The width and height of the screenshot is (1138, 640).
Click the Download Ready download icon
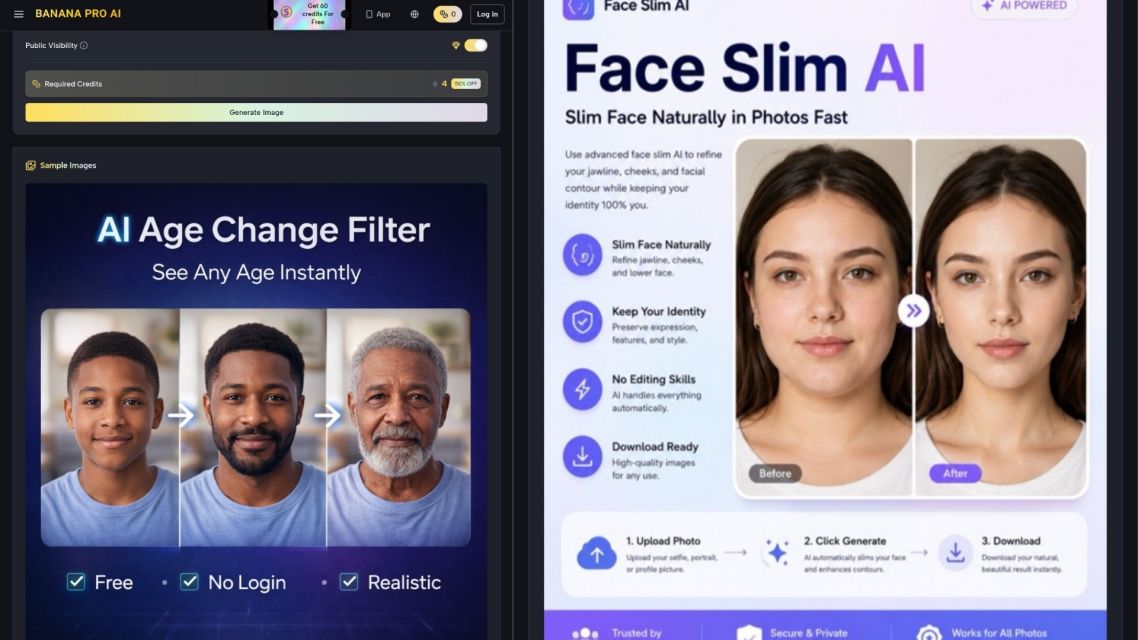(x=582, y=456)
